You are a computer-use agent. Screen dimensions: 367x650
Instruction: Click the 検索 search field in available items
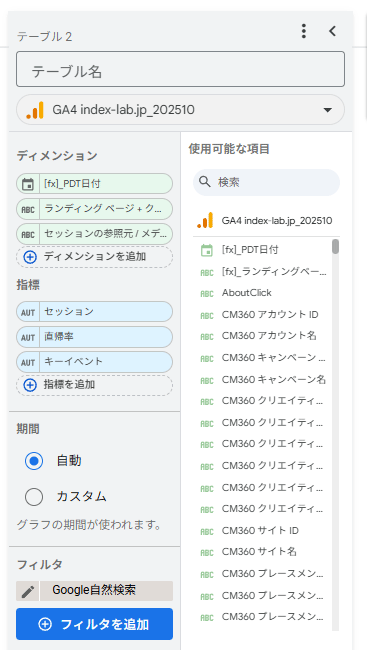(x=266, y=182)
